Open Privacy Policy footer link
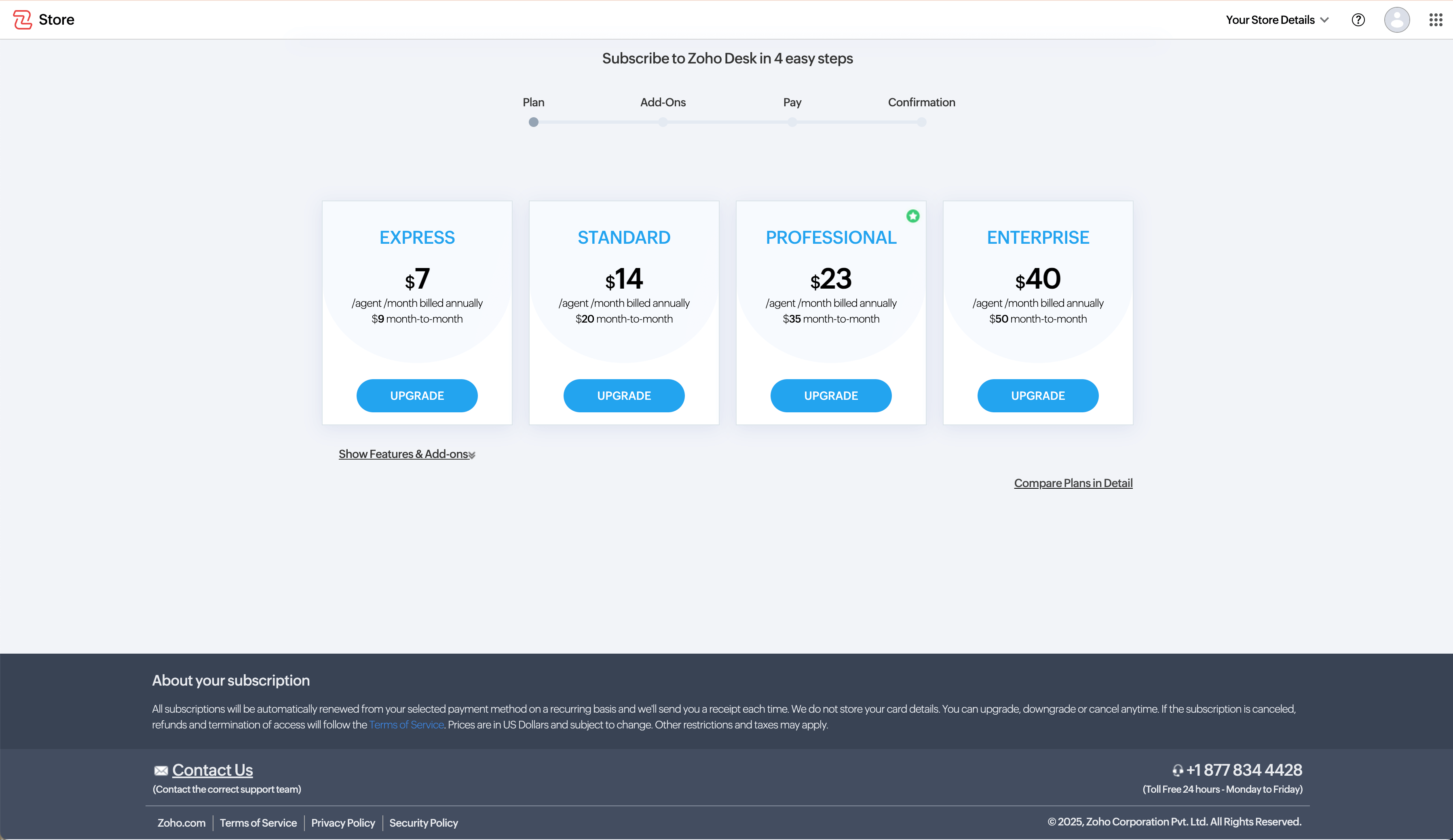Screen dimensions: 1453x840 pyautogui.click(x=343, y=823)
